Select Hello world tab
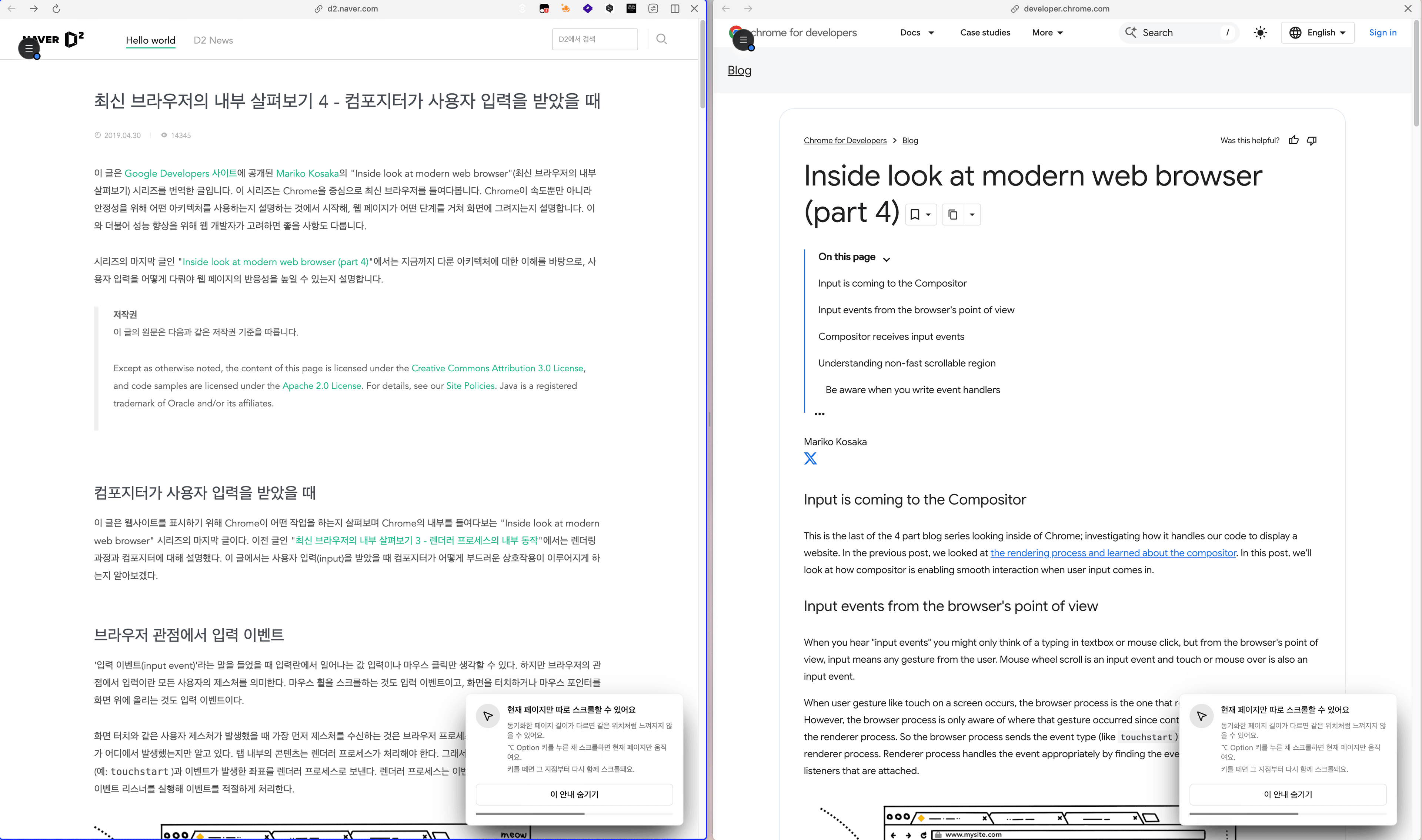 point(151,40)
